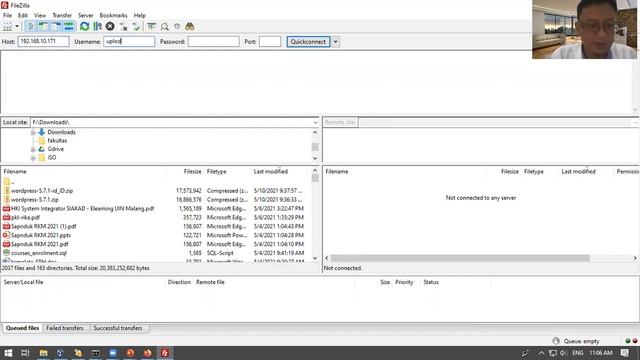Focus the Username input field

(x=129, y=41)
